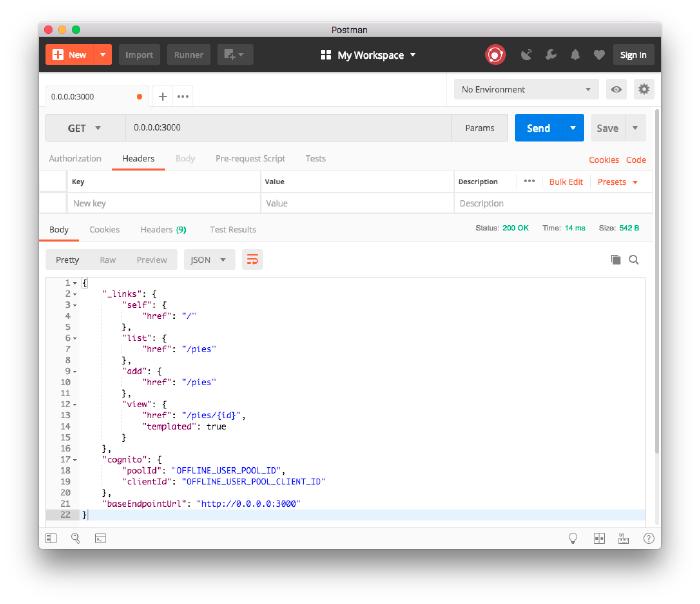The image size is (700, 604).
Task: Open the GET method dropdown
Action: pyautogui.click(x=85, y=128)
